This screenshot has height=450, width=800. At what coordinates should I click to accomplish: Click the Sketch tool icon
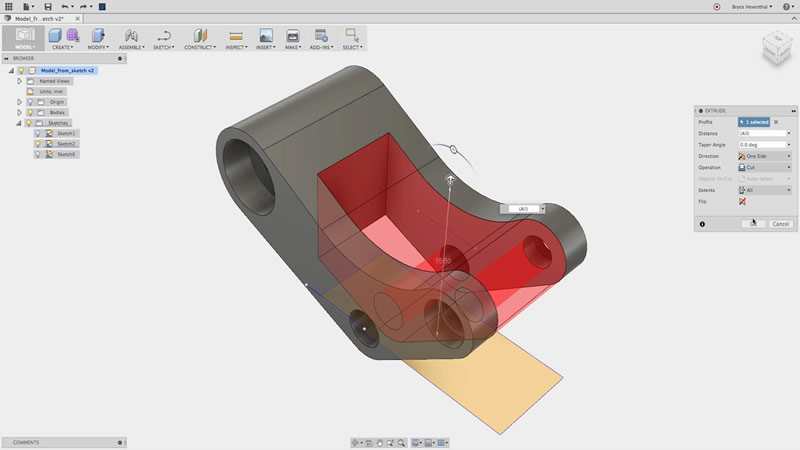pos(164,35)
